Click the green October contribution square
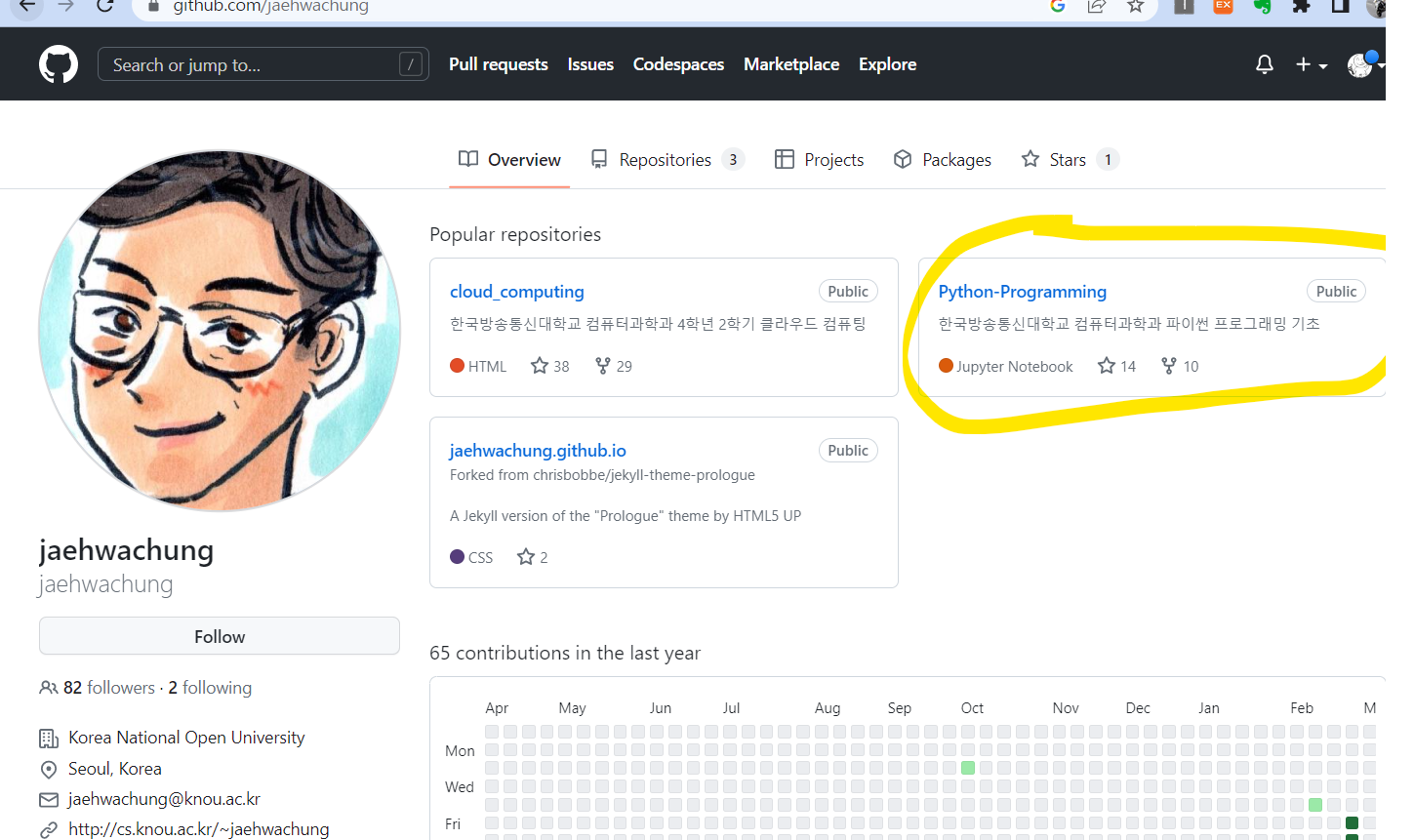This screenshot has height=840, width=1414. [968, 768]
